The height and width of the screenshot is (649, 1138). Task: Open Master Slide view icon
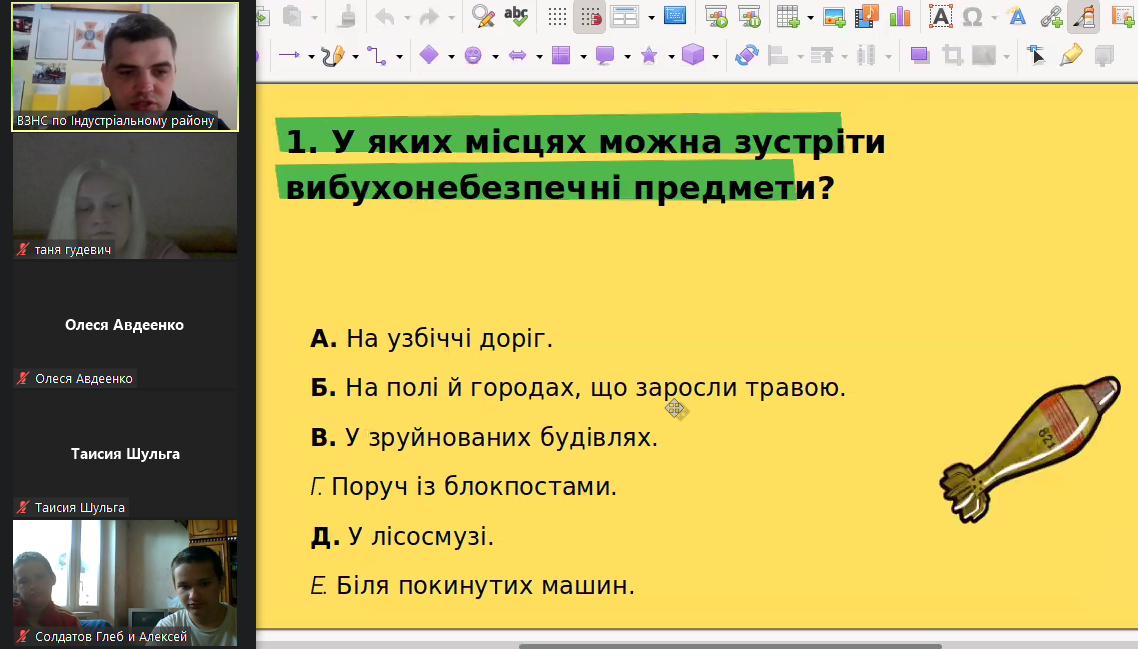pos(675,16)
